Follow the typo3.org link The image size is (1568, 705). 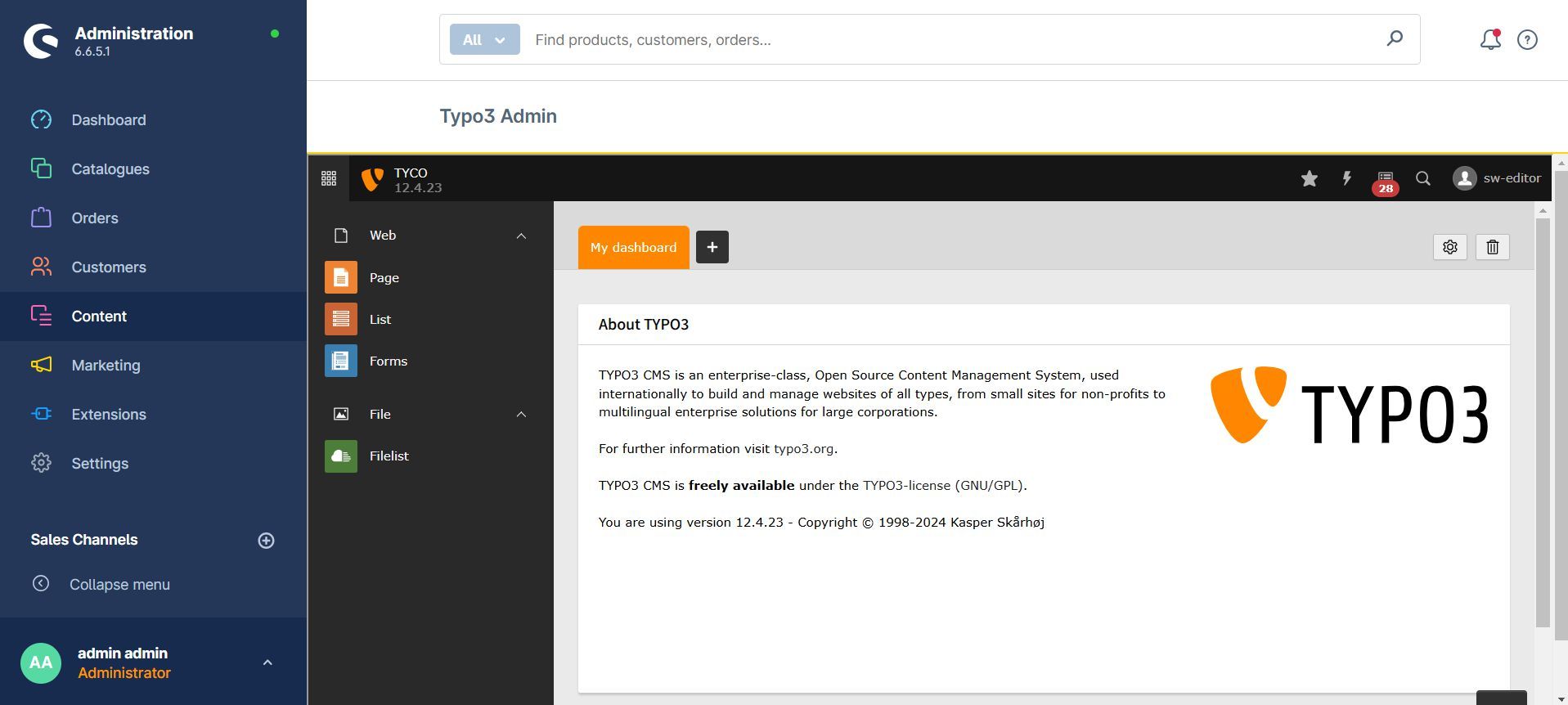[804, 449]
